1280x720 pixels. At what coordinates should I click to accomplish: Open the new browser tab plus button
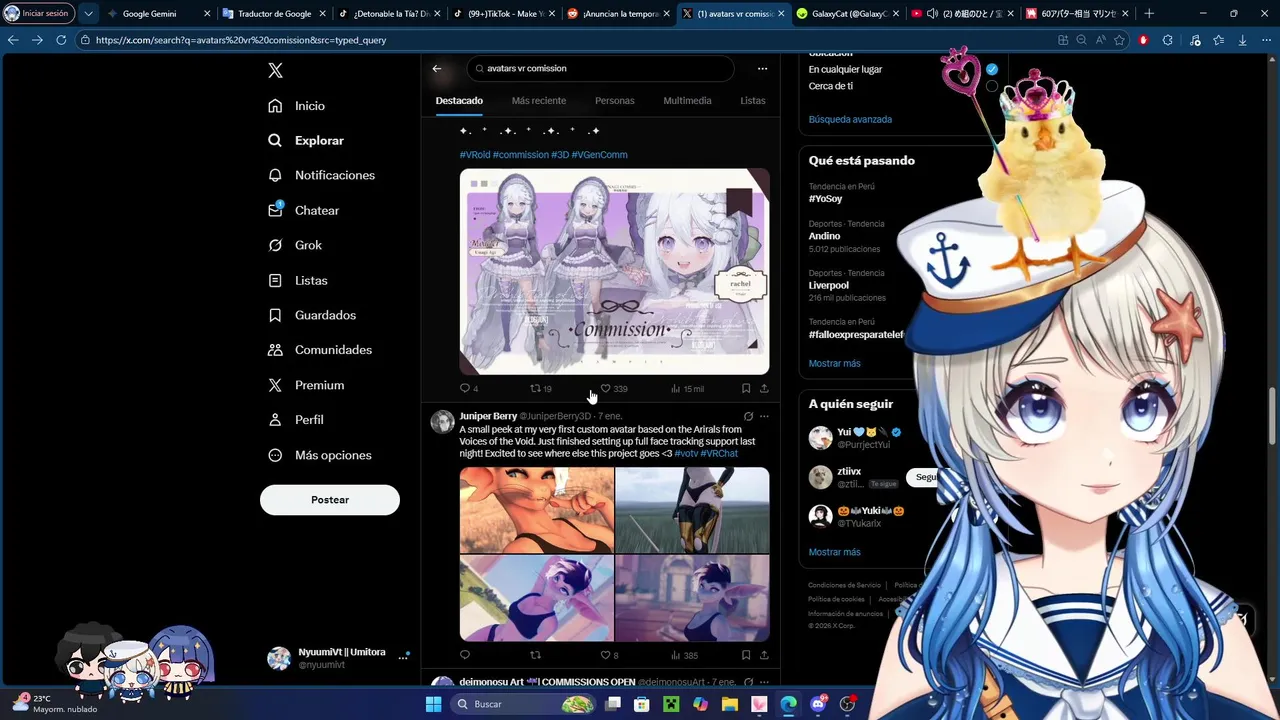tap(1149, 14)
